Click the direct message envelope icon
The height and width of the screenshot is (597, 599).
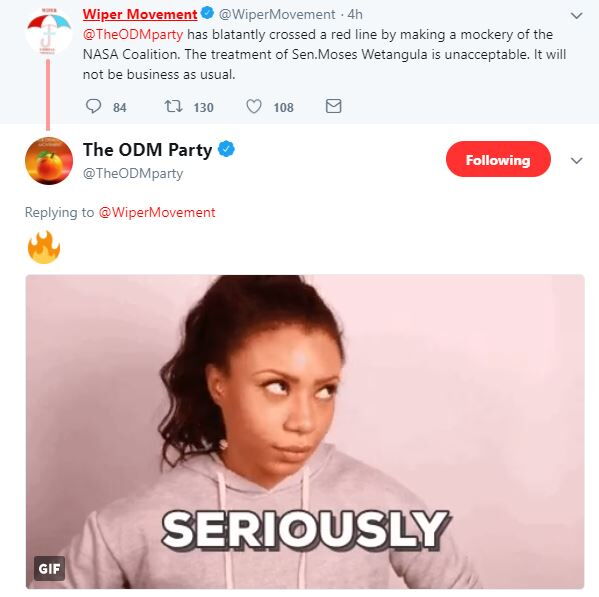(333, 106)
